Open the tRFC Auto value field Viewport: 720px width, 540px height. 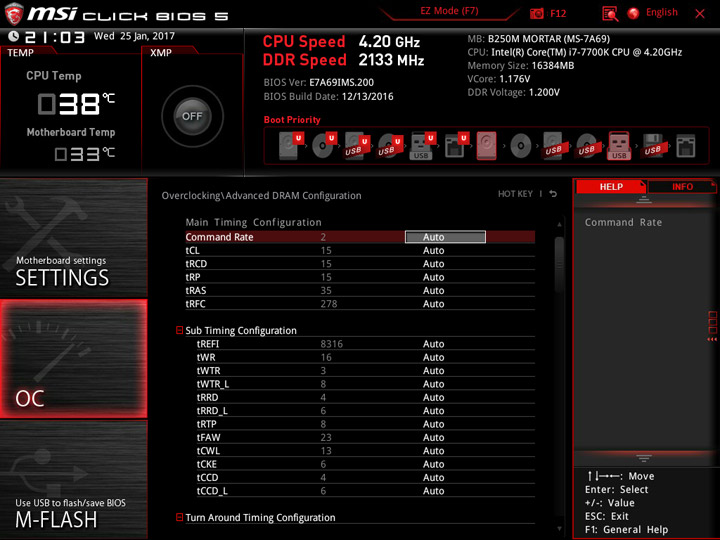coord(433,304)
